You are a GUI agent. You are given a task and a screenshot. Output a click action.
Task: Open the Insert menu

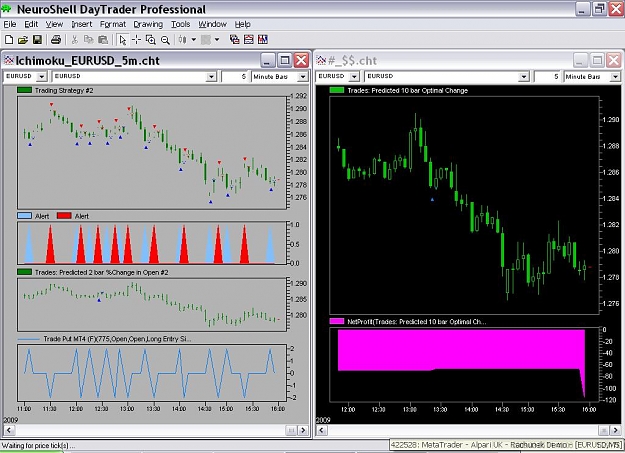pyautogui.click(x=82, y=24)
